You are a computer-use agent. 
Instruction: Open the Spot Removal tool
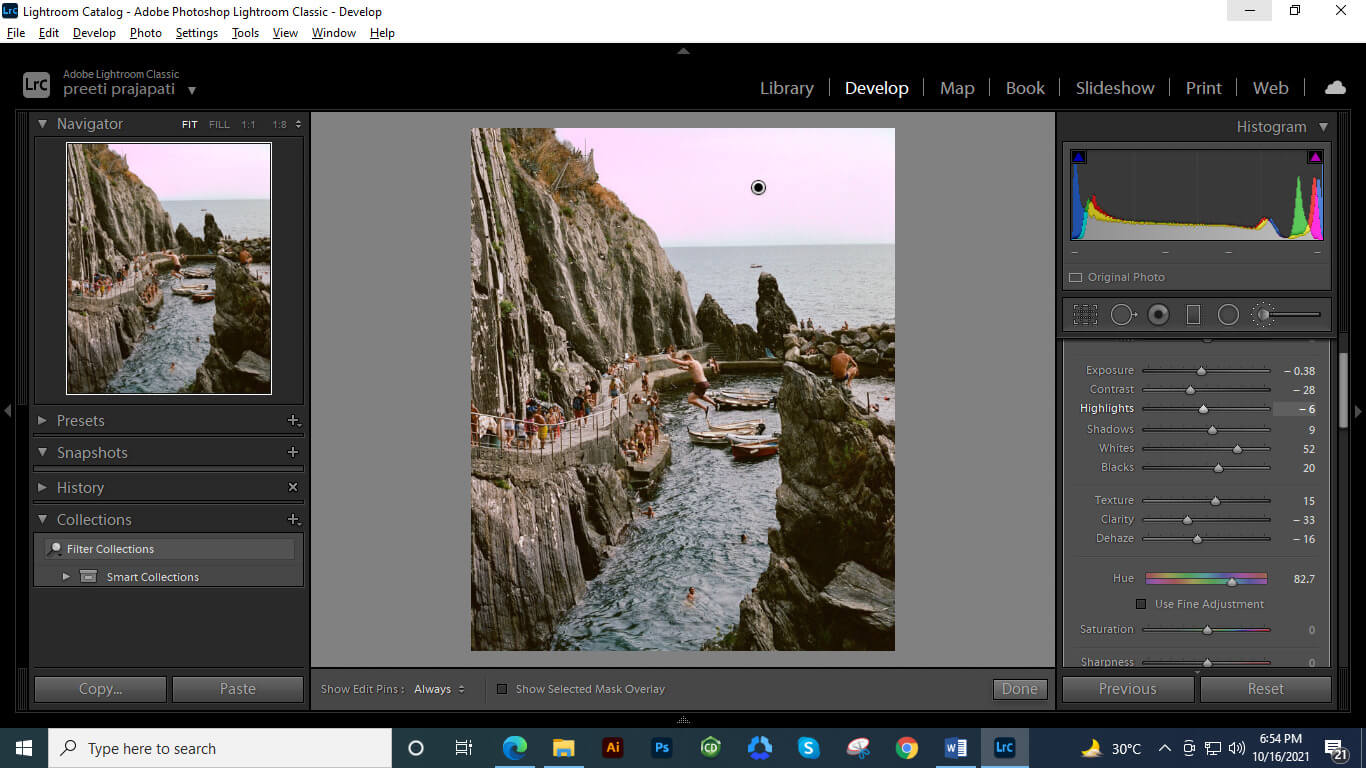click(1123, 314)
